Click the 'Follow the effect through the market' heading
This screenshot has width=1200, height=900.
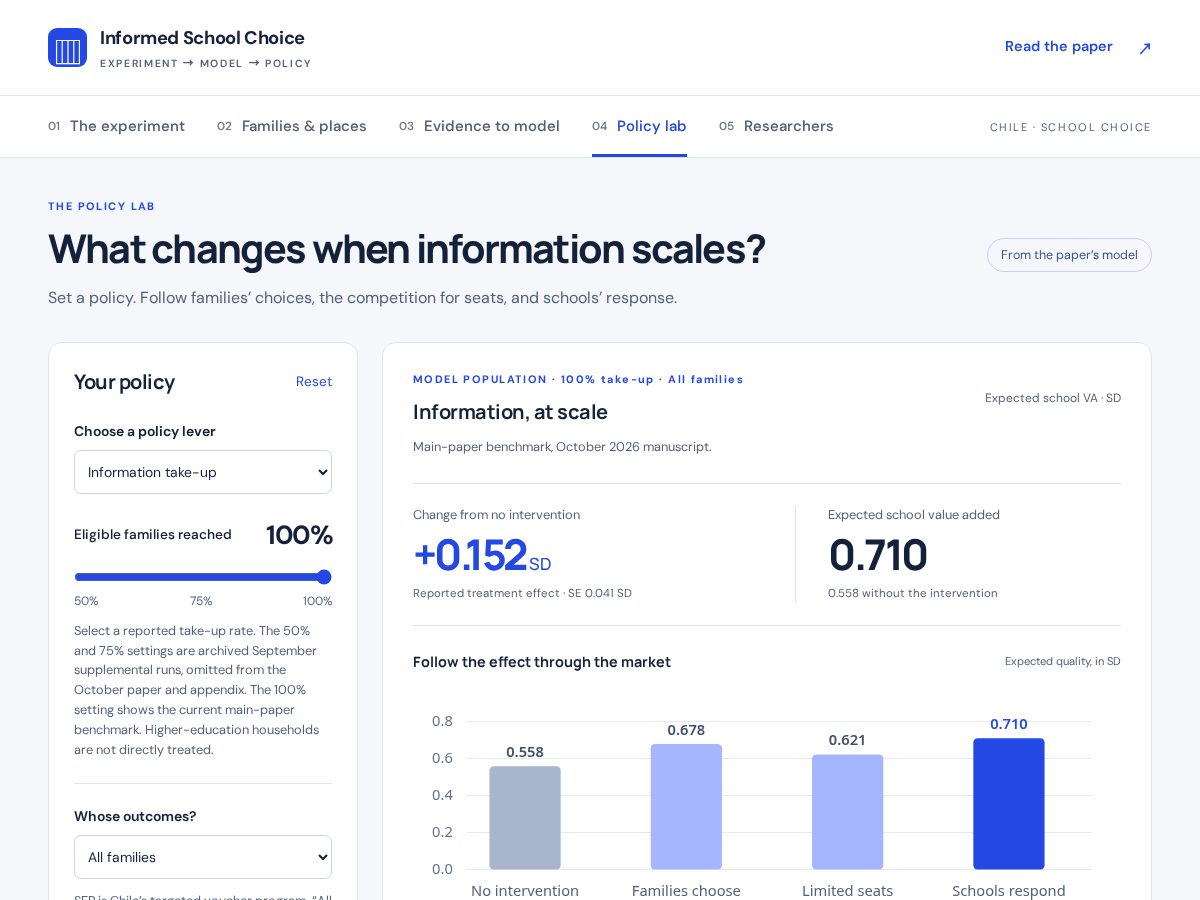[542, 662]
